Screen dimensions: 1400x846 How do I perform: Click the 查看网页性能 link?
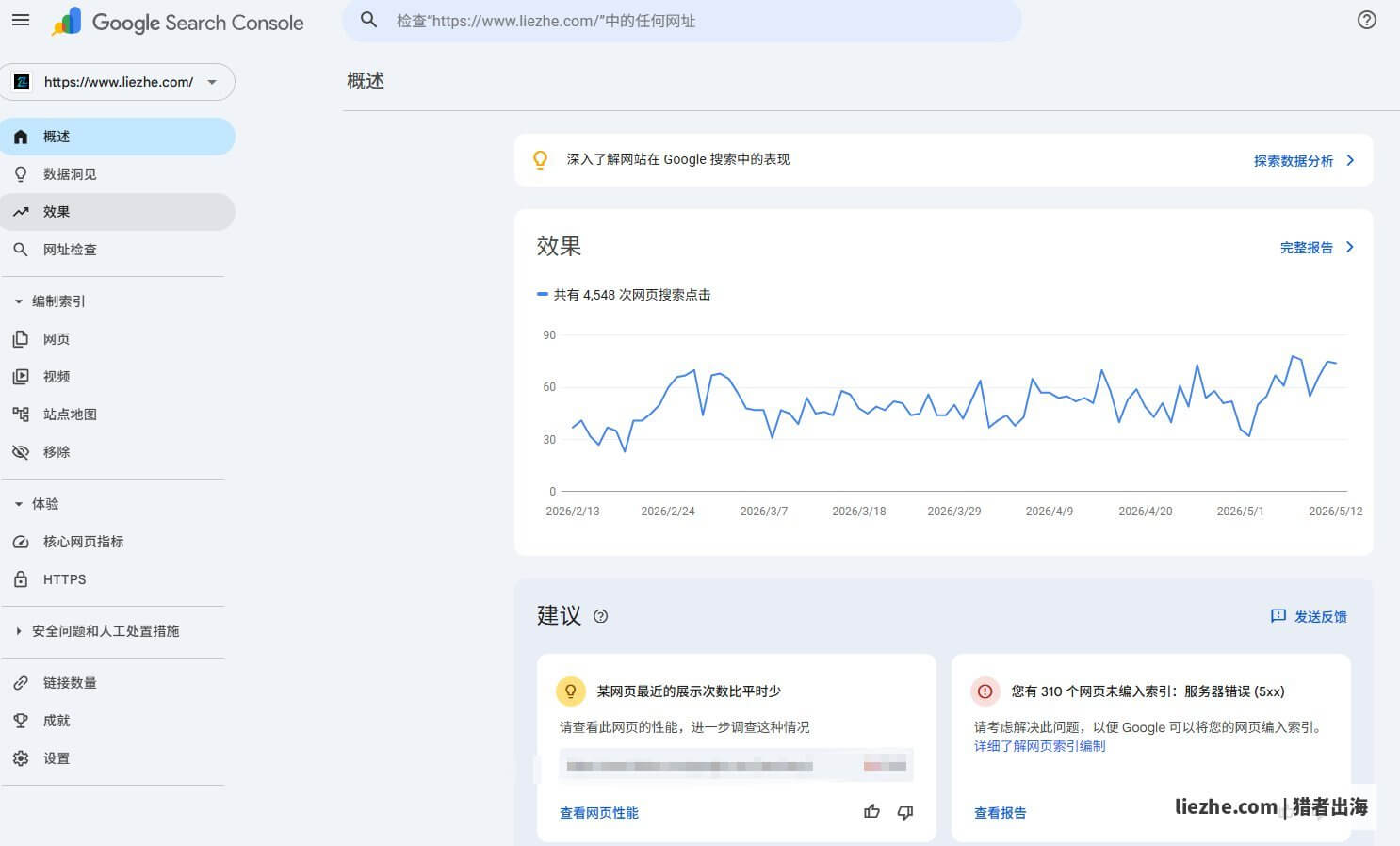[x=599, y=813]
